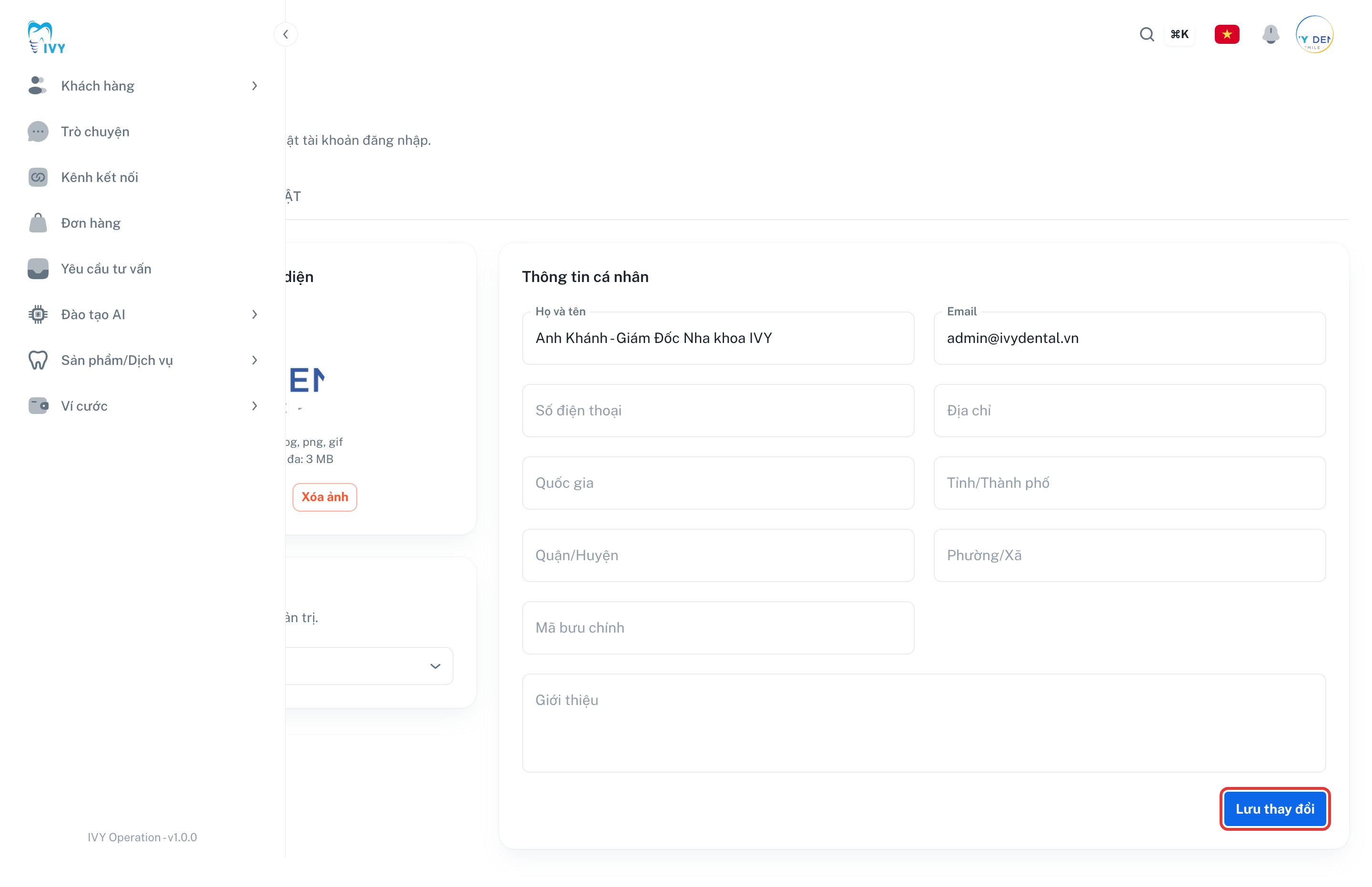Expand the Khách hàng submenu chevron

pos(254,86)
